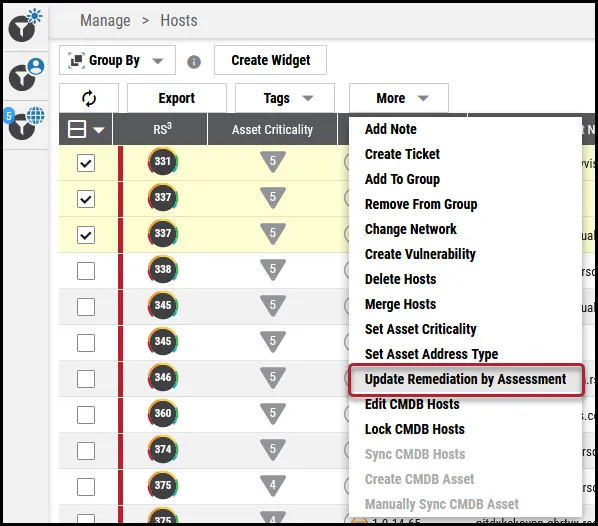598x526 pixels.
Task: Check the box for host scoring 338
Action: point(86,271)
